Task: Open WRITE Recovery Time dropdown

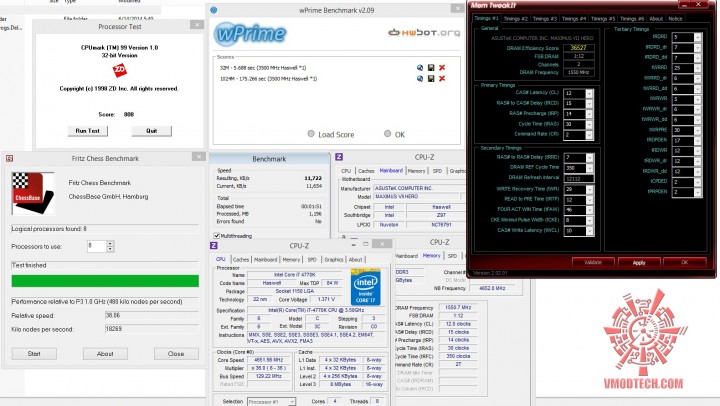Action: coord(590,189)
